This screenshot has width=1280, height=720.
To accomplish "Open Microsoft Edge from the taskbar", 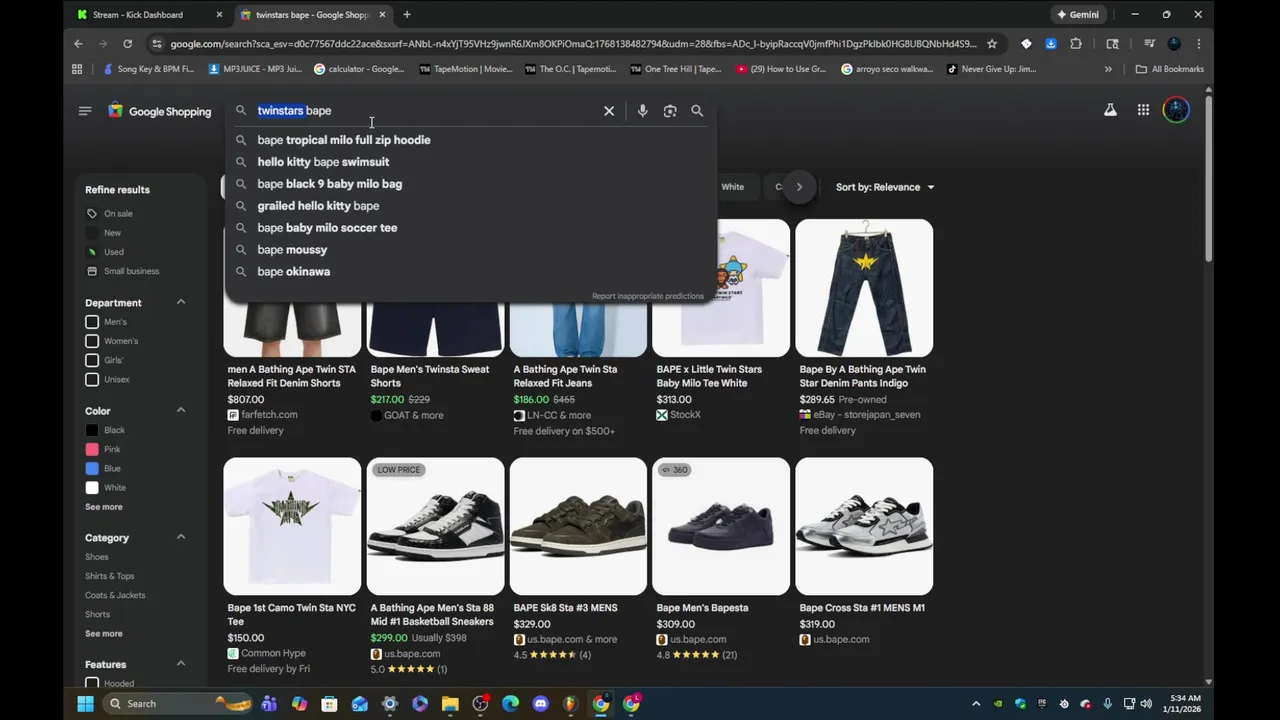I will [x=511, y=704].
